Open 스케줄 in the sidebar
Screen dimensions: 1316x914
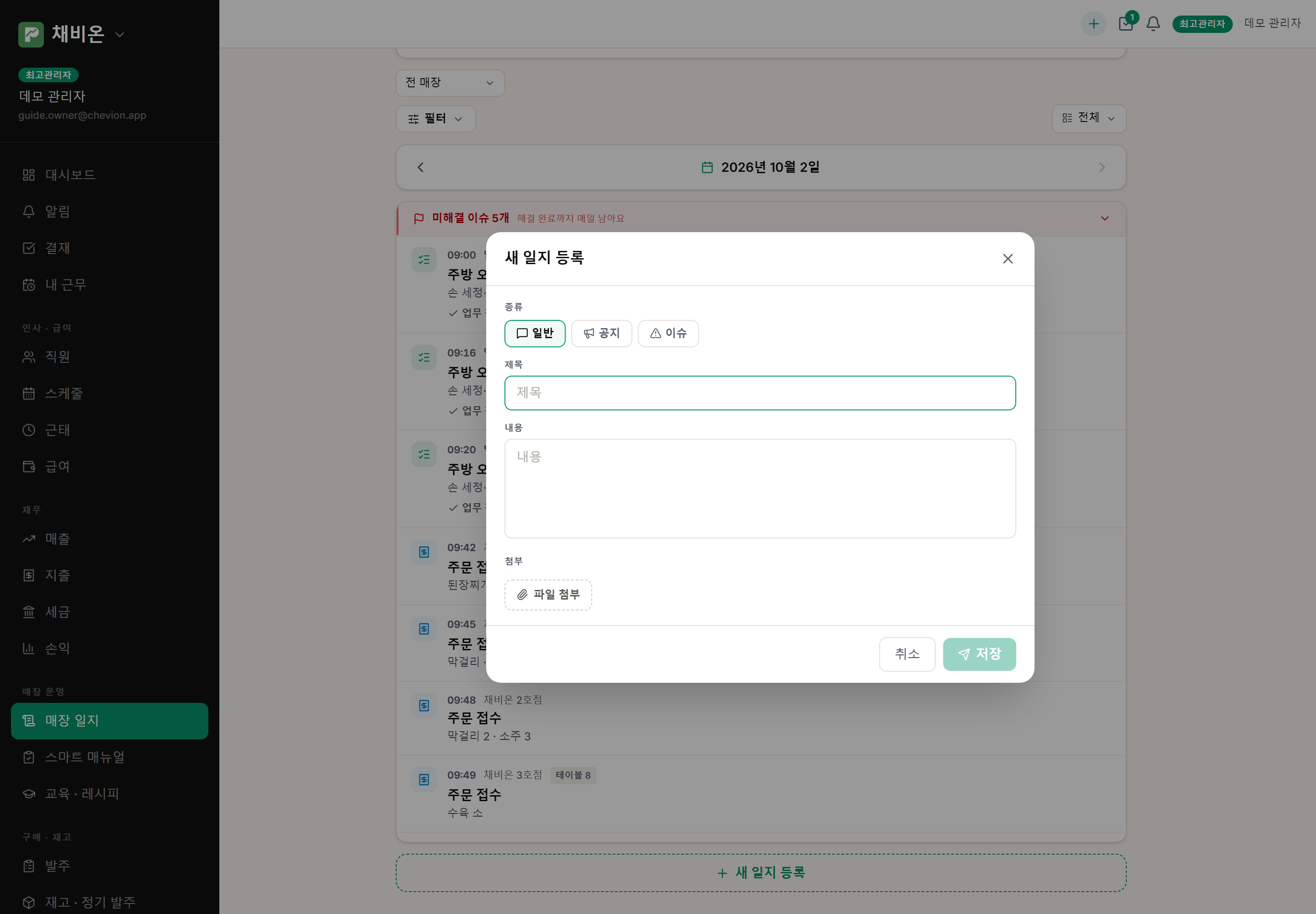point(109,393)
